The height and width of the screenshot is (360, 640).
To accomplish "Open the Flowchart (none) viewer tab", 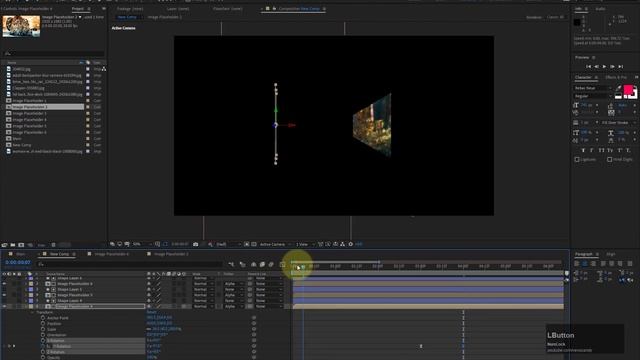I will (227, 9).
